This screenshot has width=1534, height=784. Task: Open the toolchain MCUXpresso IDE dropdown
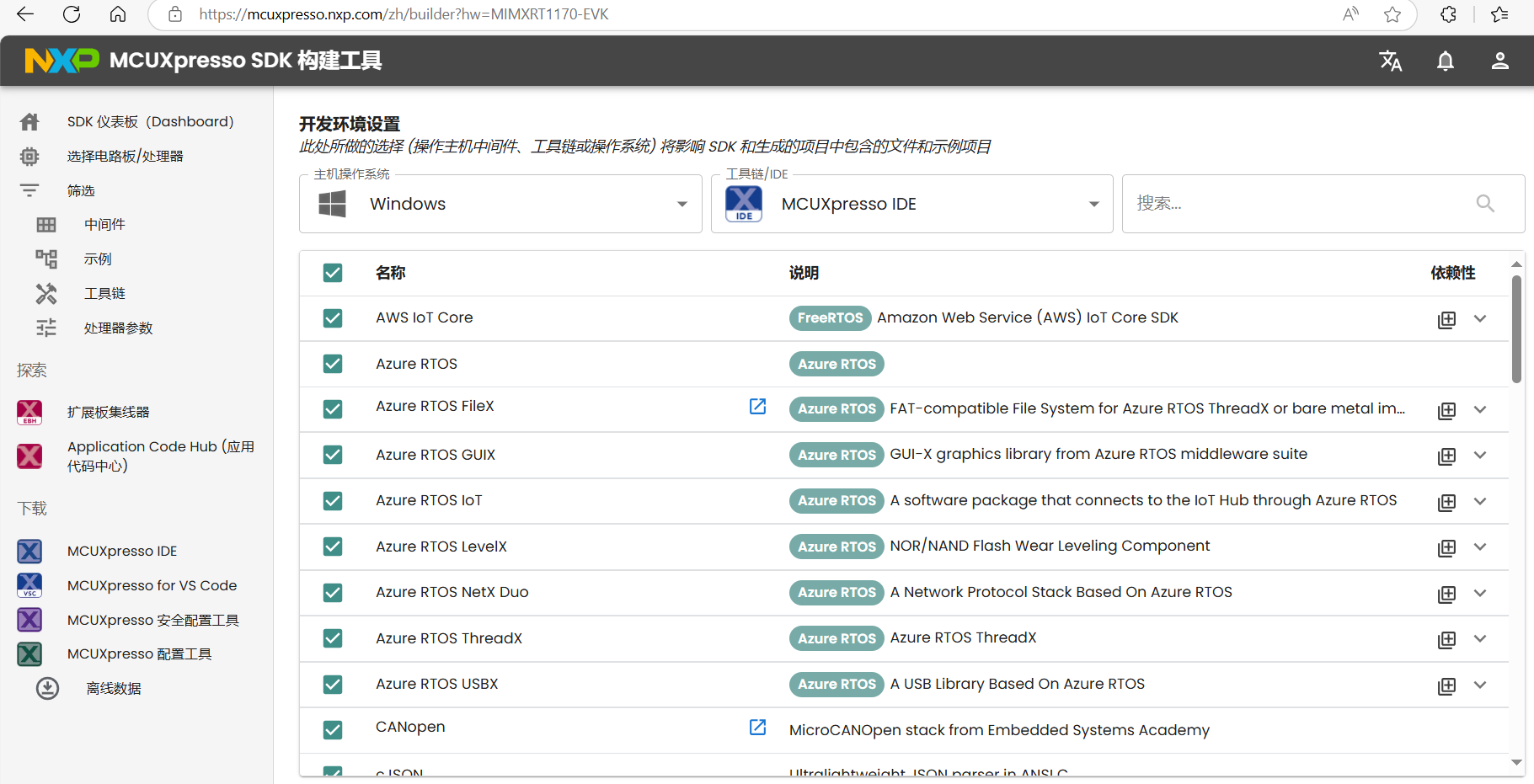(911, 204)
